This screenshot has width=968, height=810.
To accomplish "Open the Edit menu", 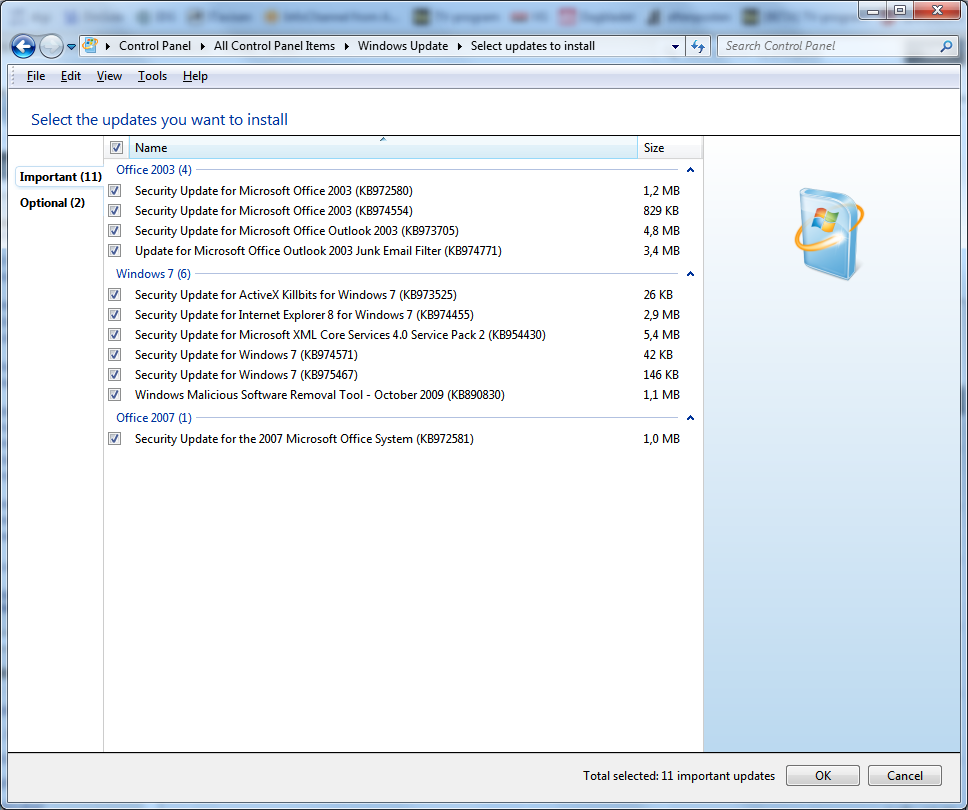I will [x=70, y=76].
